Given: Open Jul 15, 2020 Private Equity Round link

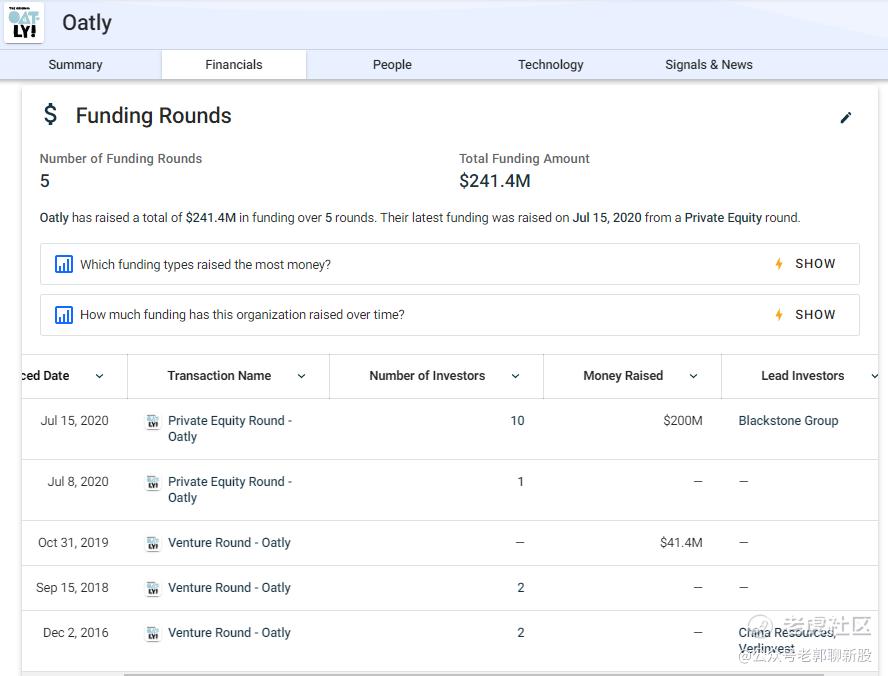Looking at the screenshot, I should click(x=230, y=429).
